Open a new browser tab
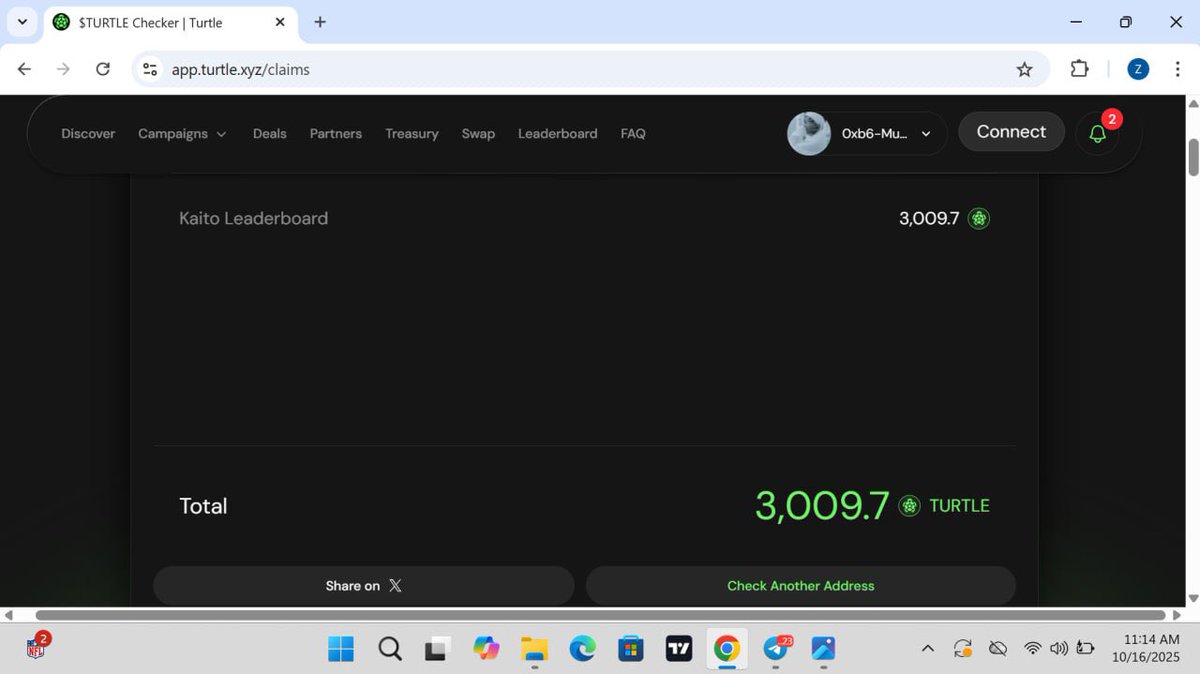The image size is (1200, 674). pos(320,22)
